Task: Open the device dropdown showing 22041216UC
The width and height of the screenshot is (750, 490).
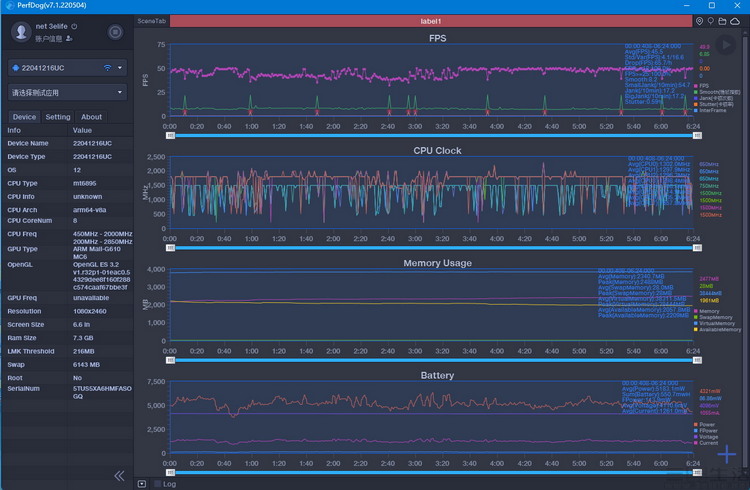Action: (67, 68)
